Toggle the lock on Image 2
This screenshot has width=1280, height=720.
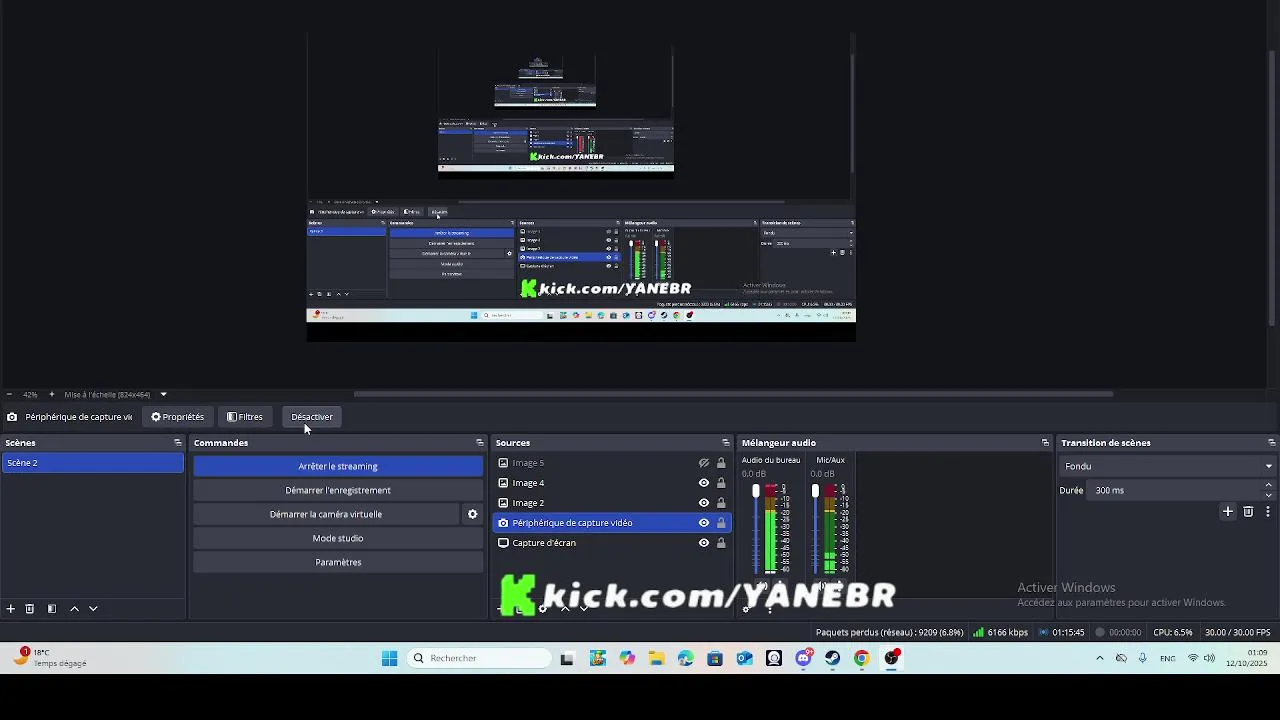coord(721,503)
